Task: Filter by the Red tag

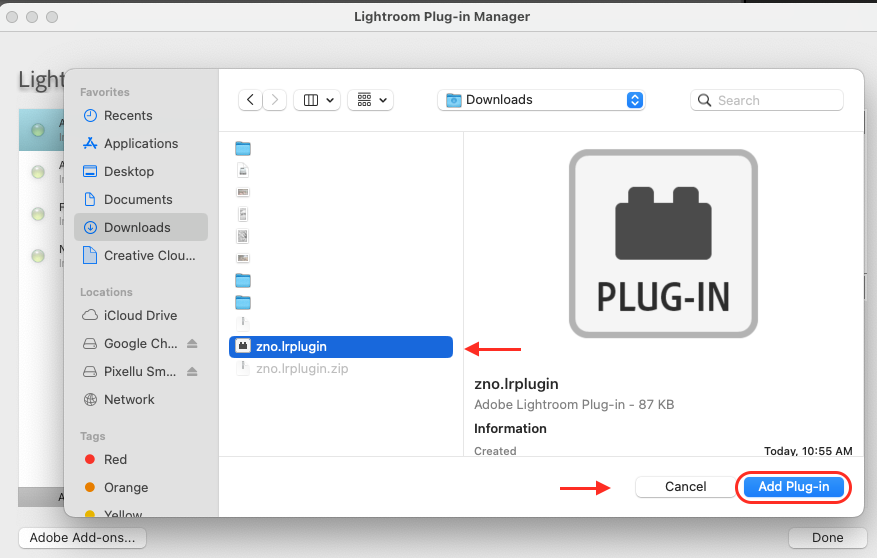Action: click(141, 460)
